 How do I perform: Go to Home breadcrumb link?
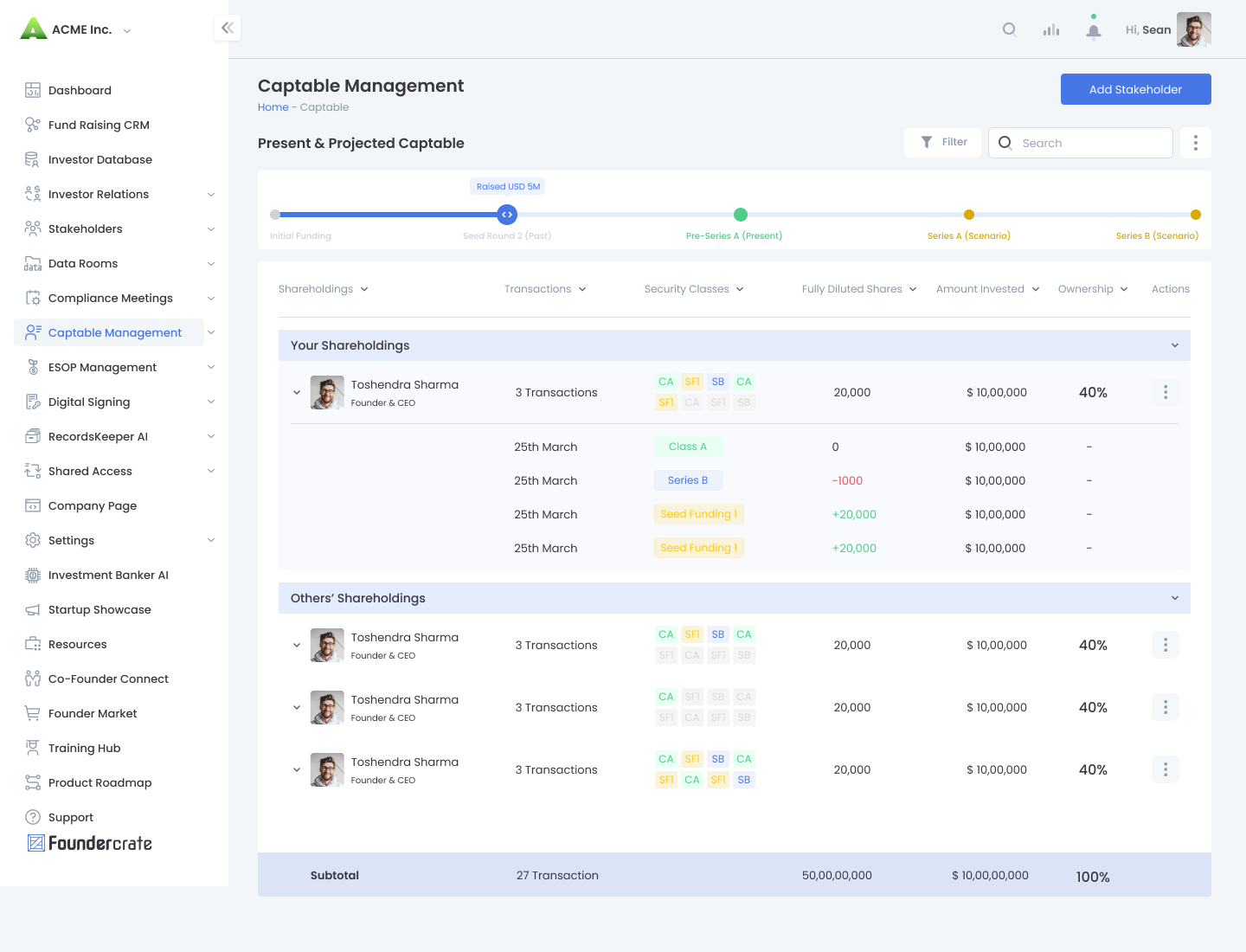pyautogui.click(x=273, y=107)
